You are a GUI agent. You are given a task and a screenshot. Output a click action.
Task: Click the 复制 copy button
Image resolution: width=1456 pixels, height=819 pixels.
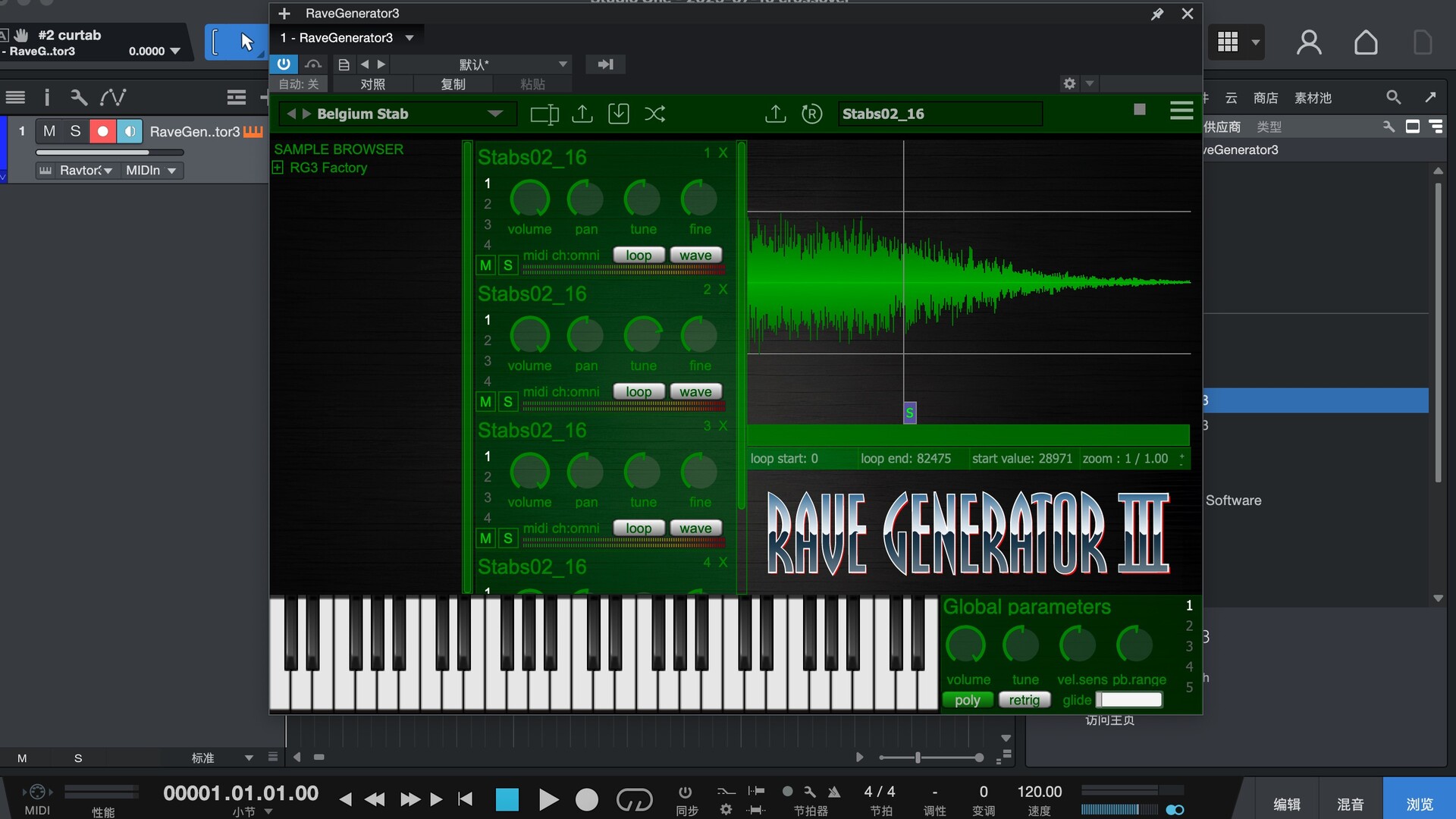tap(453, 84)
